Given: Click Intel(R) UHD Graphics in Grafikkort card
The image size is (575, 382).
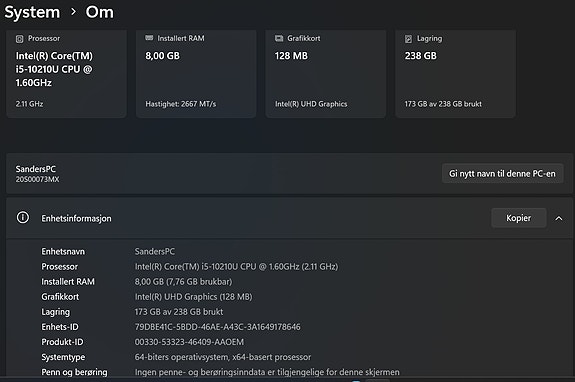Looking at the screenshot, I should 311,104.
